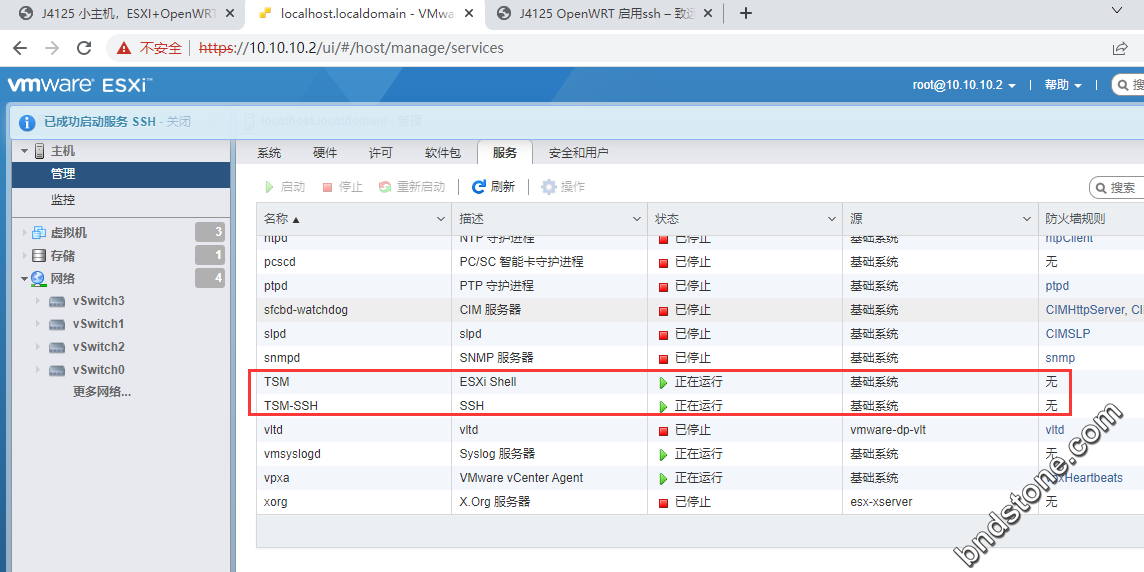Switch to the Hardware (硬件) tab
The image size is (1144, 572).
tap(325, 153)
